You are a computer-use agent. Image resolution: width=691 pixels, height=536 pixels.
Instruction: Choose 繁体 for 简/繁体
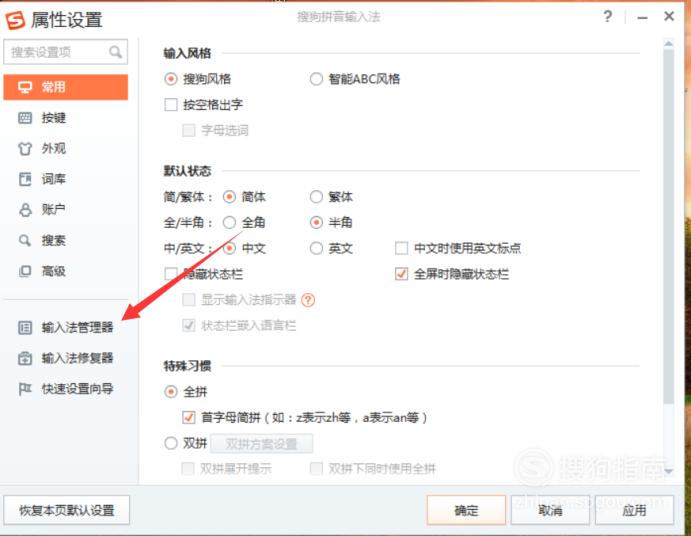coord(316,197)
